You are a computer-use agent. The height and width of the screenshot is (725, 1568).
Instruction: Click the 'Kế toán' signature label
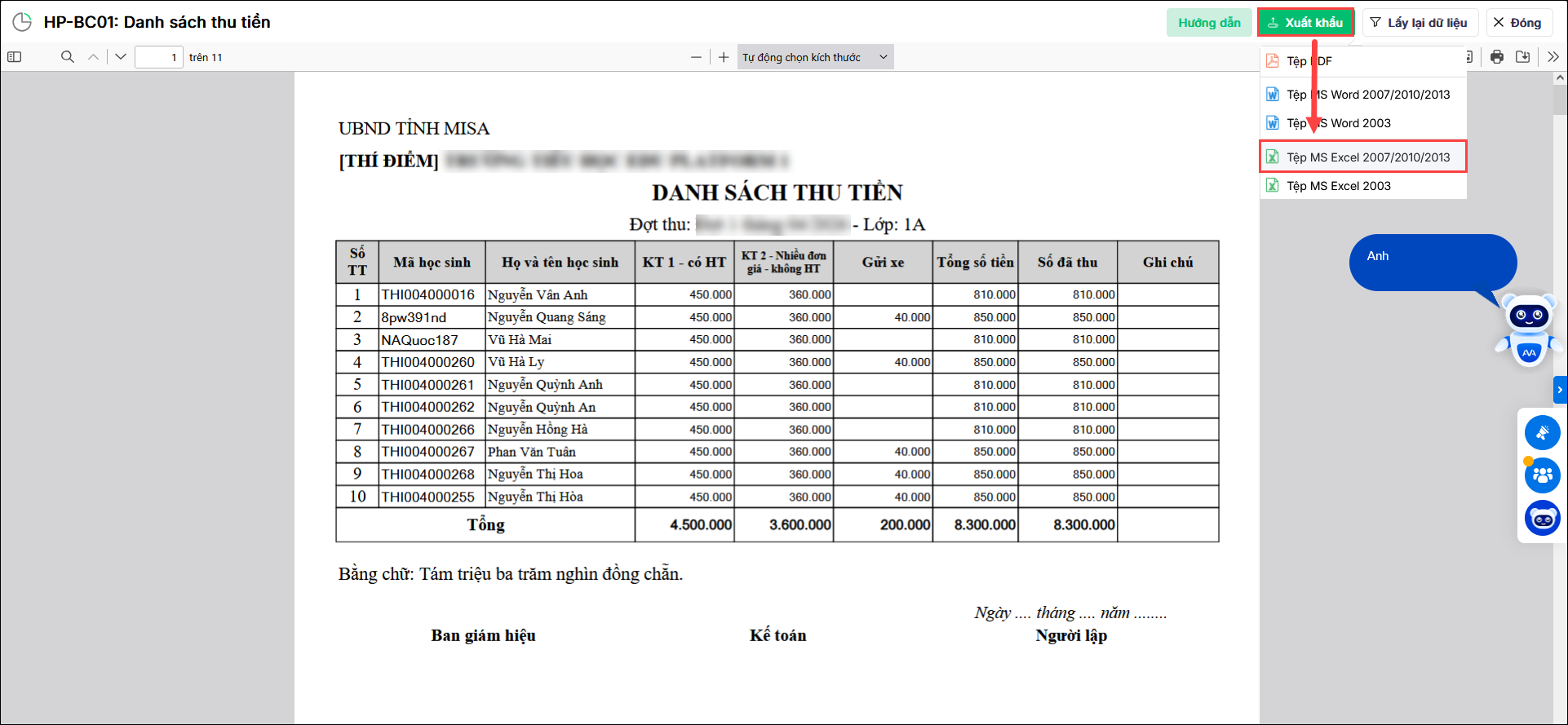[777, 635]
